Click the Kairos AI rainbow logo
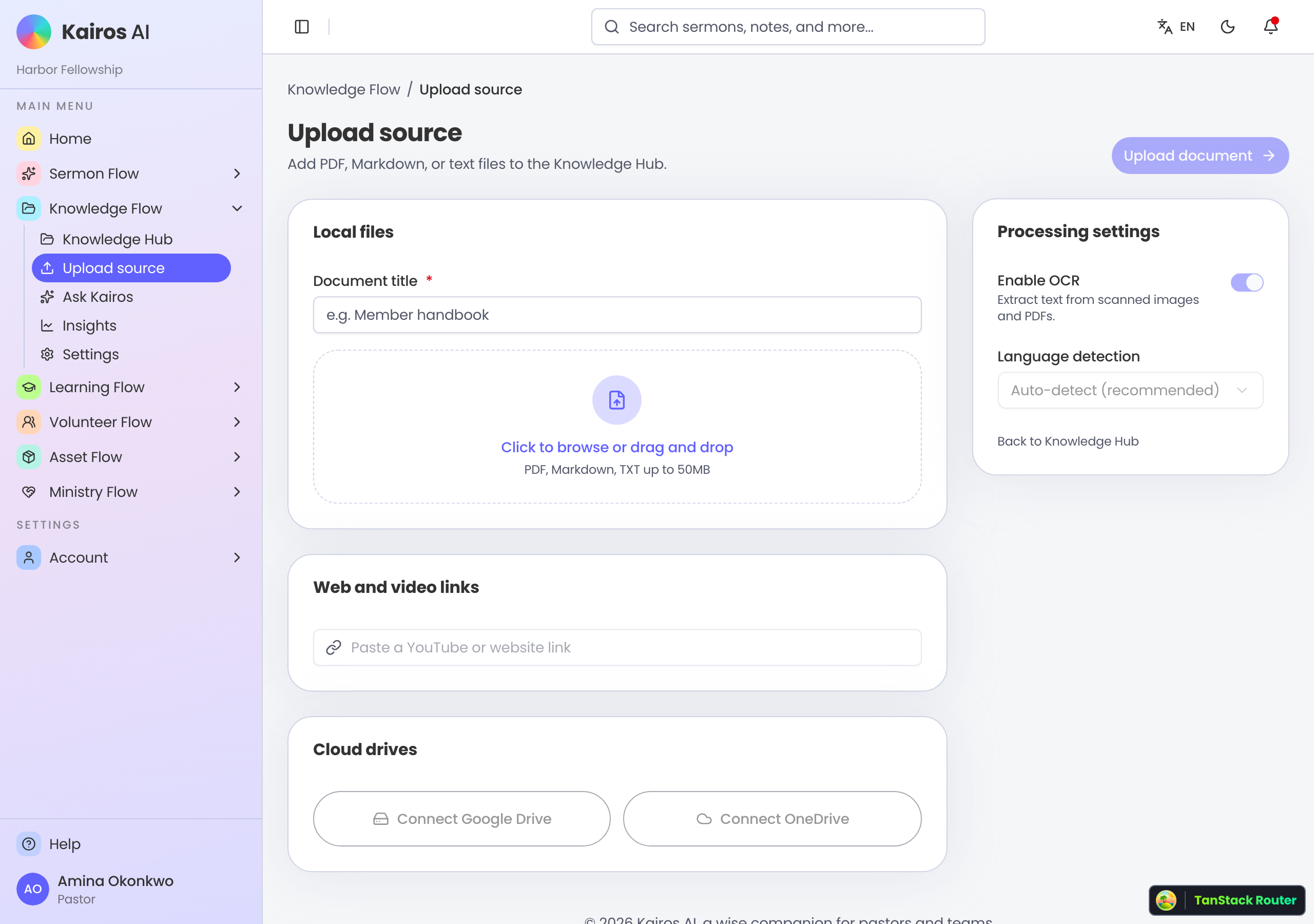This screenshot has height=924, width=1314. pyautogui.click(x=34, y=31)
